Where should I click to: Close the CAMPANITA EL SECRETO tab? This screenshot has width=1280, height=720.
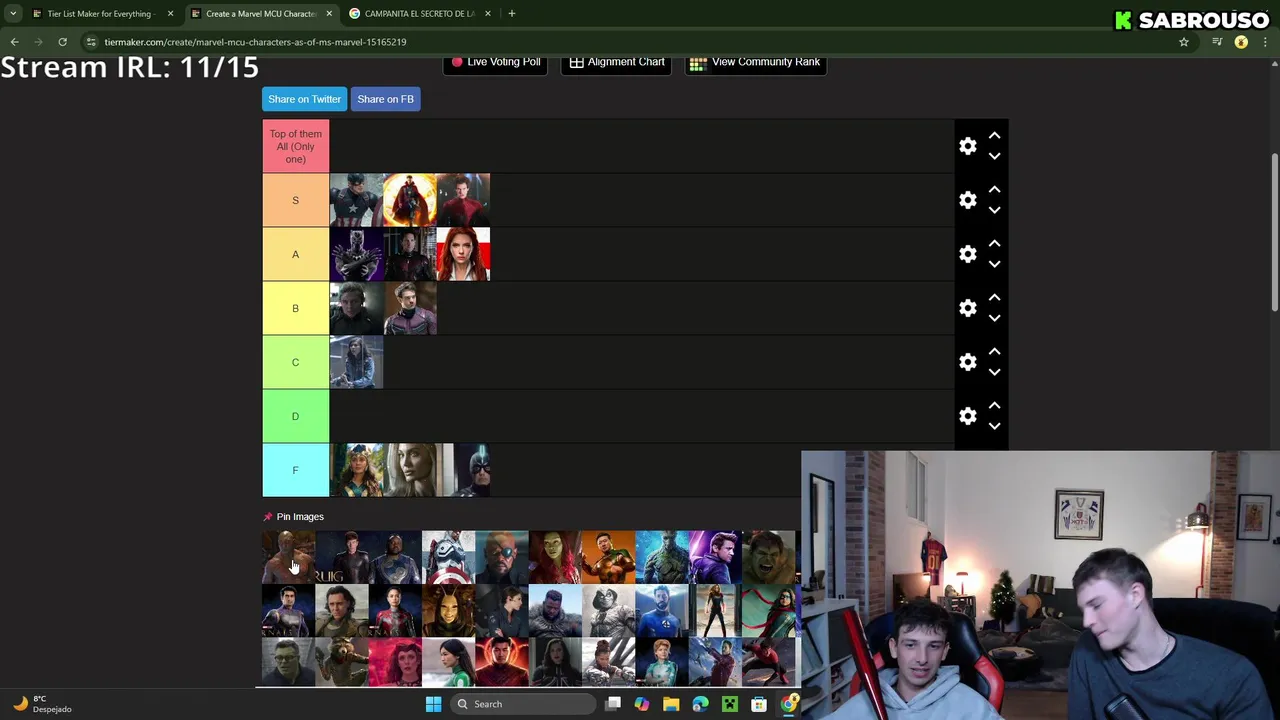[x=488, y=14]
